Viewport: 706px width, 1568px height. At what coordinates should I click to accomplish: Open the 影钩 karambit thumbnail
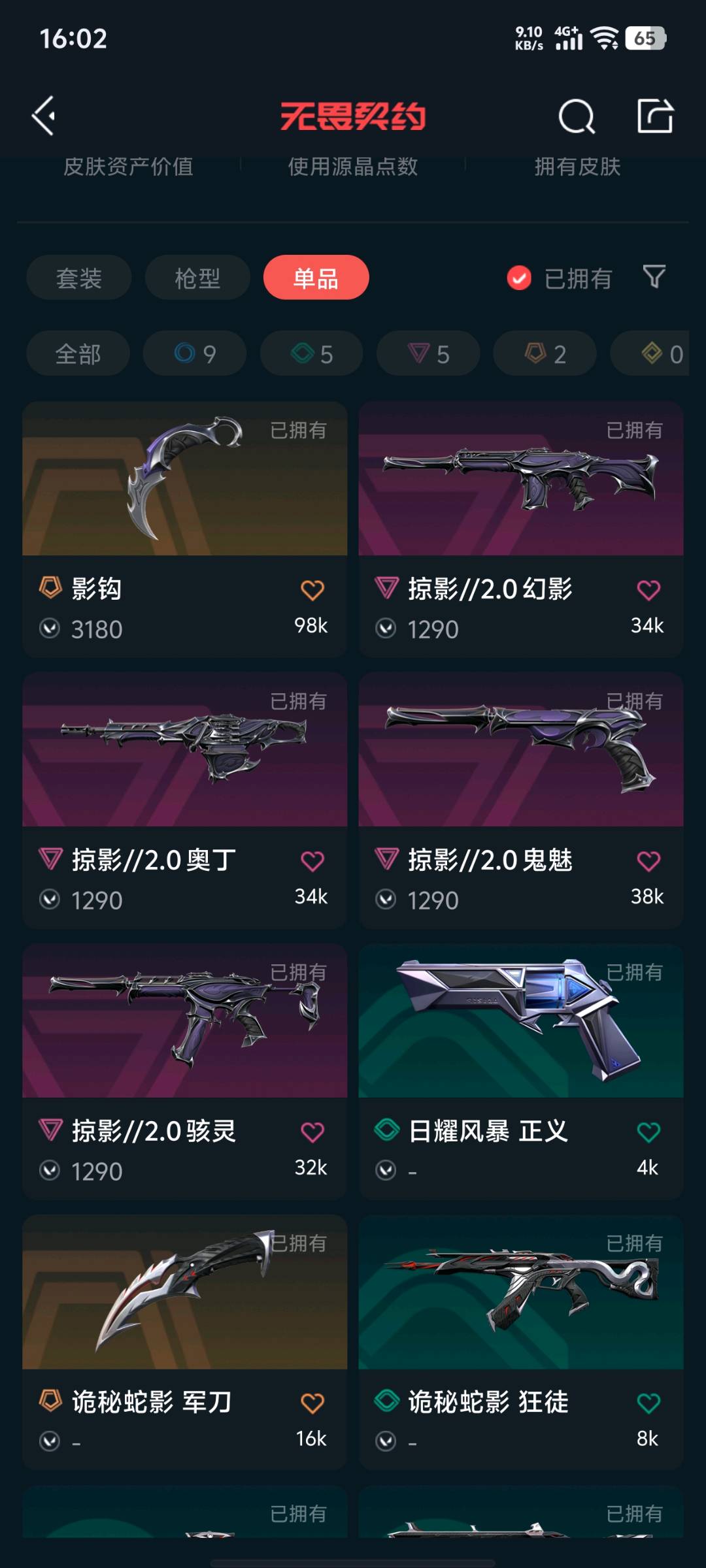tap(185, 479)
